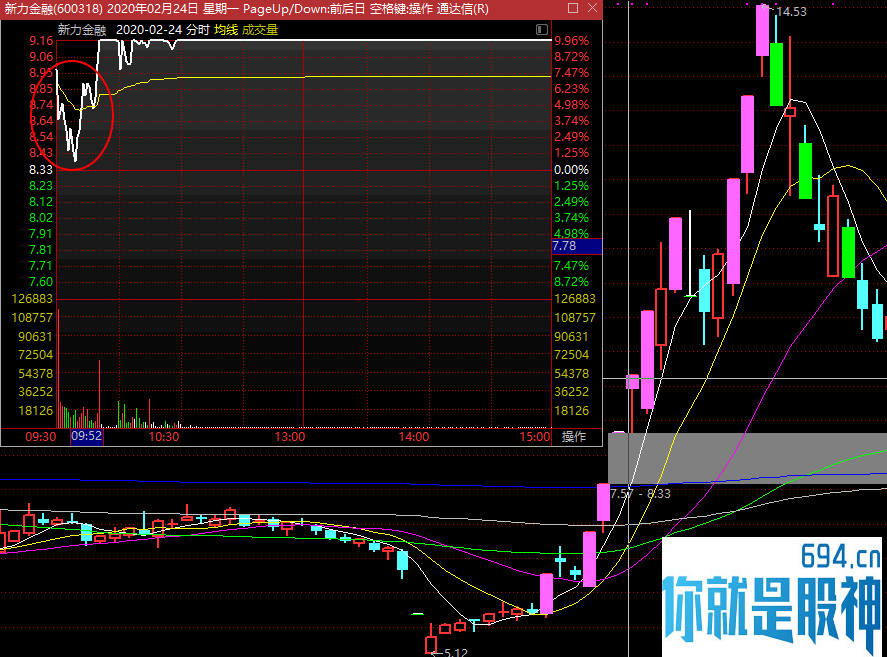Click the 新力金融 stock name label above chart

coord(82,30)
